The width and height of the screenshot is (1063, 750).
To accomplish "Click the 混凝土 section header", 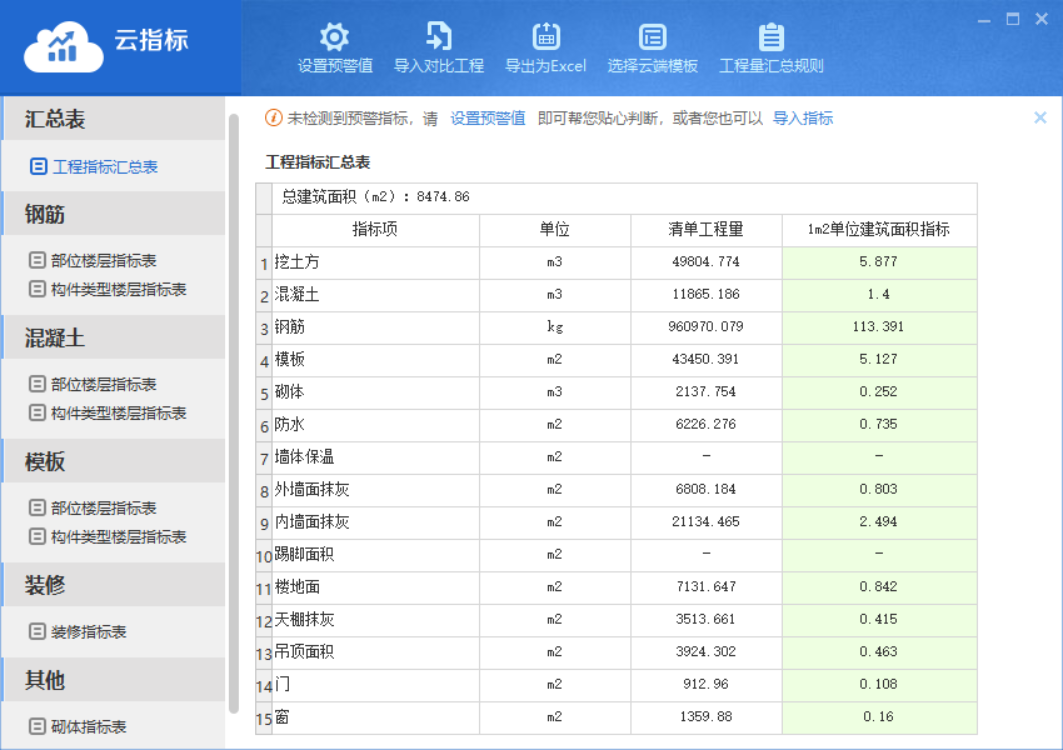I will coord(114,337).
